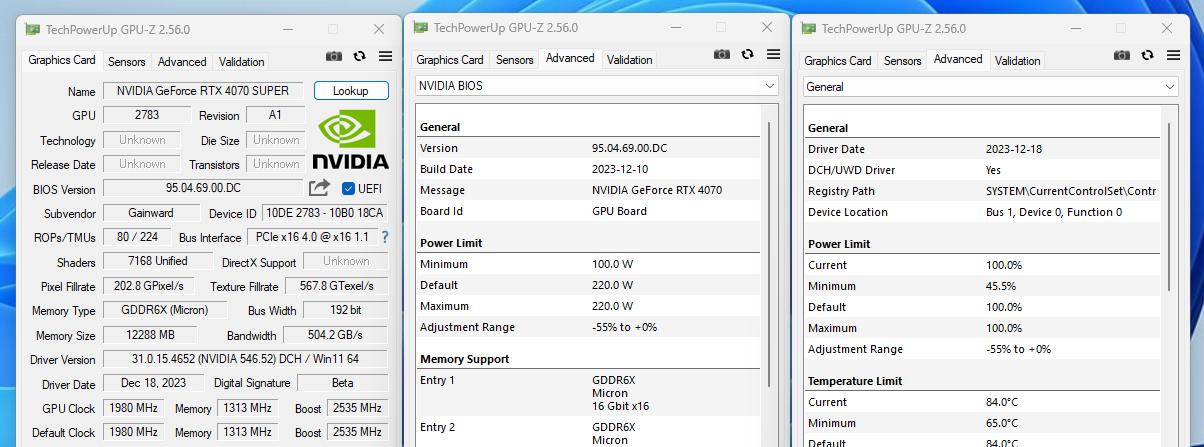Click Message value NVIDIA GeForce RTX 4070

(x=657, y=190)
